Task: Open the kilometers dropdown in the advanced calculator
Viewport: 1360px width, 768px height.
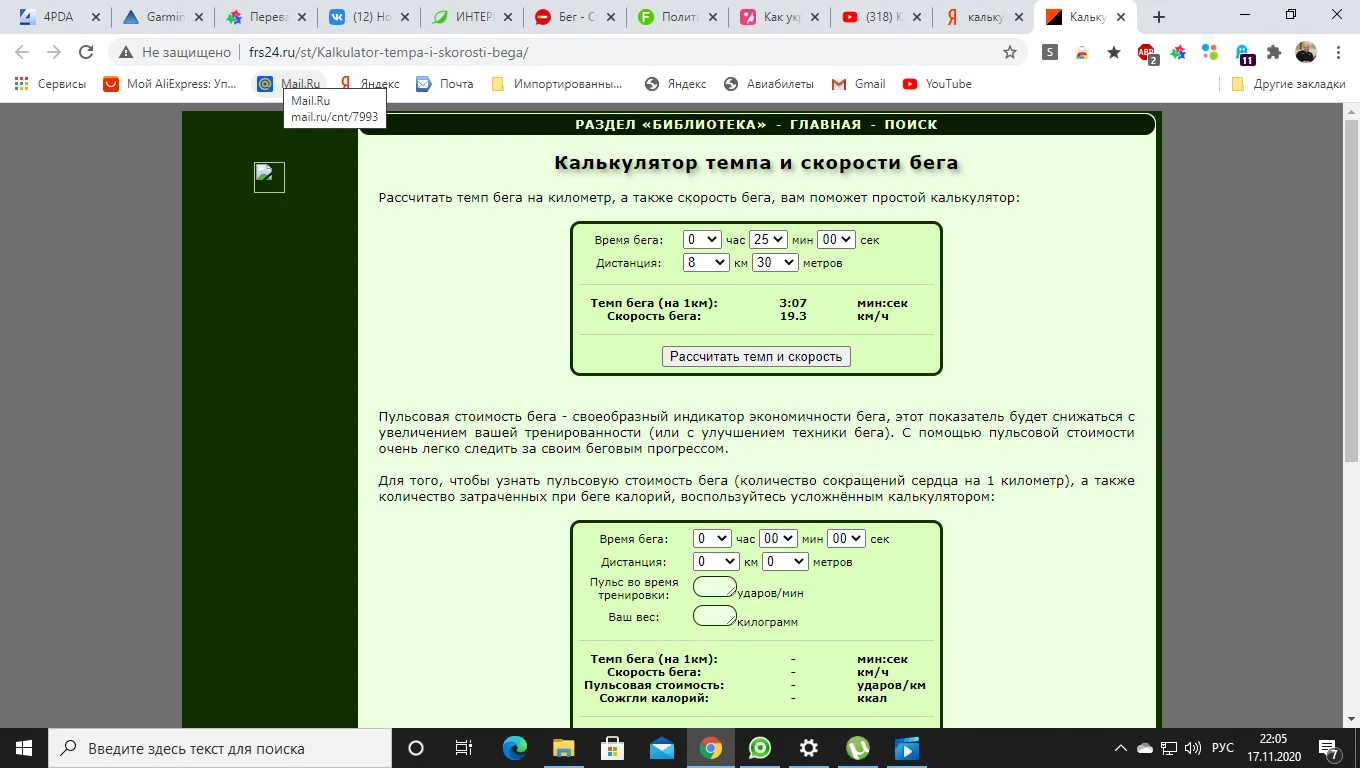Action: (716, 562)
